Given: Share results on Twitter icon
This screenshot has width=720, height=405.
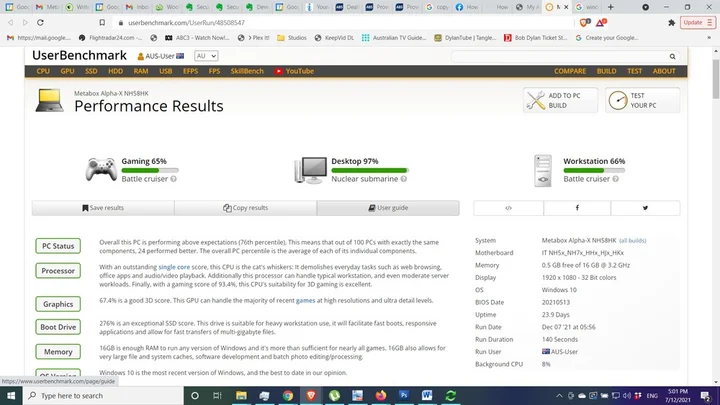Looking at the screenshot, I should coord(645,208).
